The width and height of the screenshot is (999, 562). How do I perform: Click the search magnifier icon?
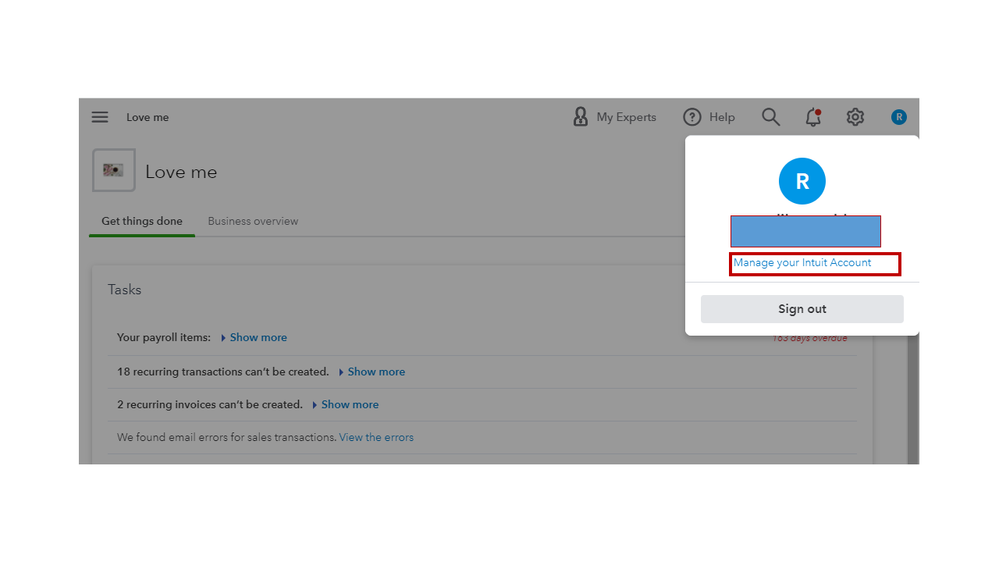pos(770,117)
